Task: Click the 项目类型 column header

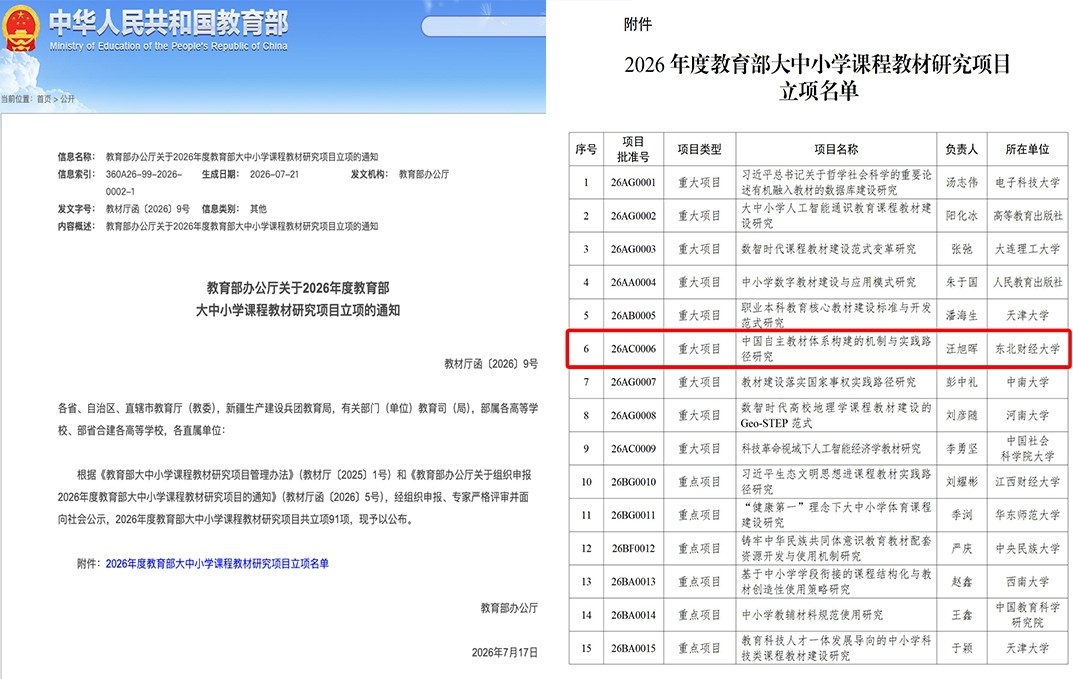Action: click(699, 149)
